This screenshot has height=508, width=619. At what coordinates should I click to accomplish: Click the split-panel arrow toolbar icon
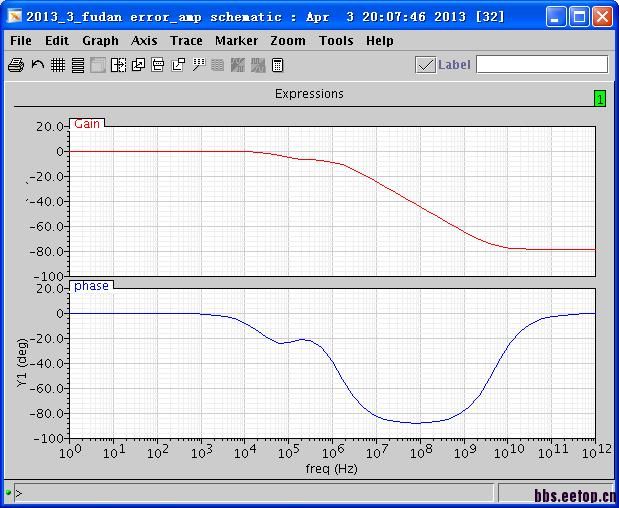click(x=118, y=65)
